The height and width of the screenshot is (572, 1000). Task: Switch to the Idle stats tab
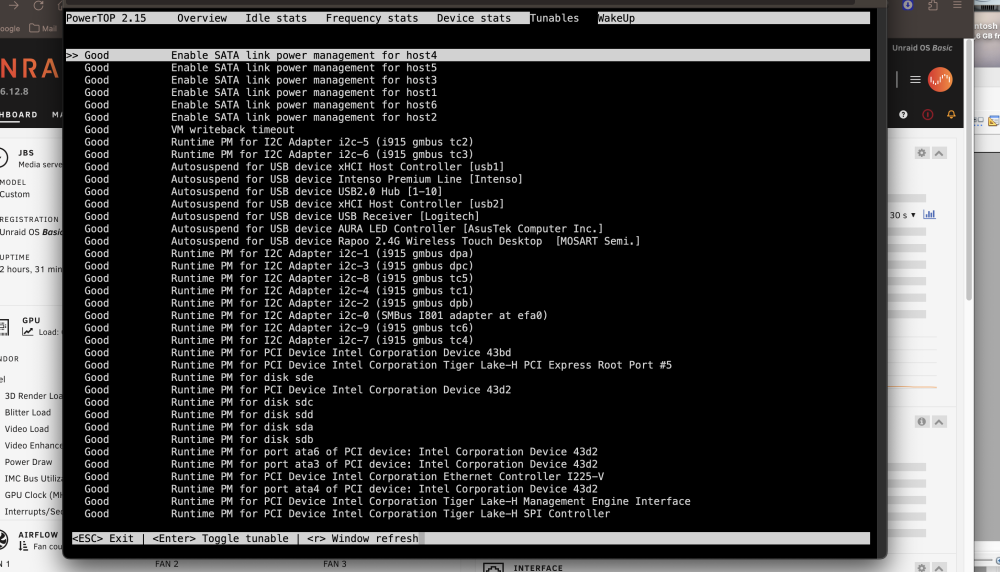(x=276, y=18)
